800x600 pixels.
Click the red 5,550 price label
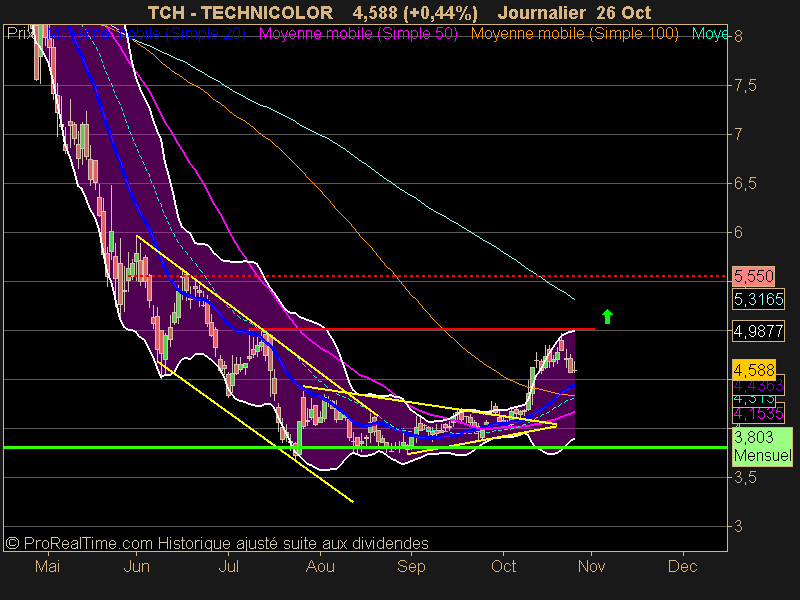click(754, 276)
